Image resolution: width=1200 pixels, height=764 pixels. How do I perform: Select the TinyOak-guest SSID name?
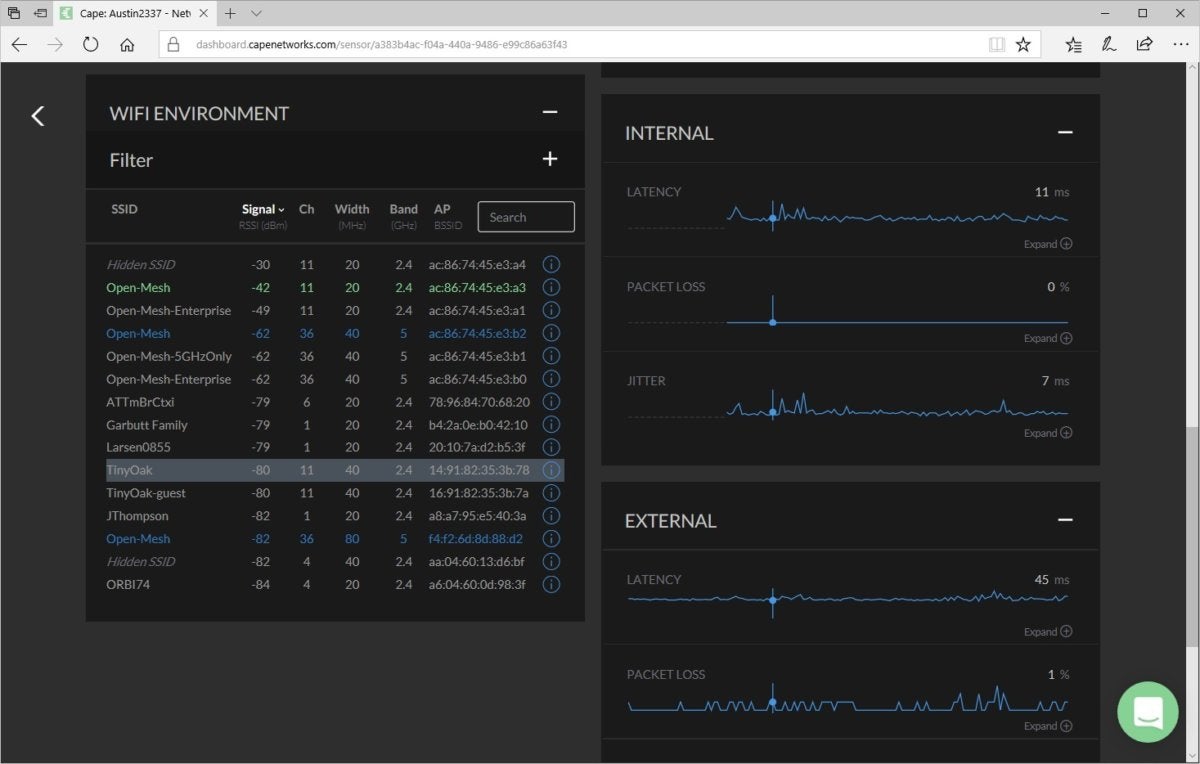click(146, 493)
